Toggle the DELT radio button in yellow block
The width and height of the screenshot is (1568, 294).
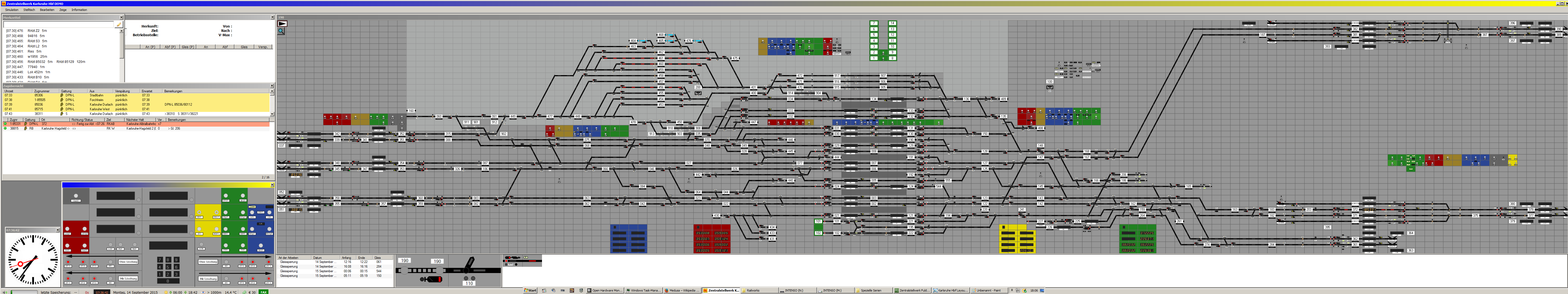click(x=217, y=212)
